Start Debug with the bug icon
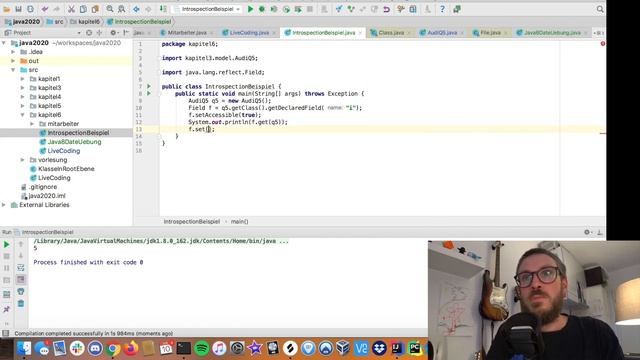This screenshot has height=360, width=640. (262, 9)
